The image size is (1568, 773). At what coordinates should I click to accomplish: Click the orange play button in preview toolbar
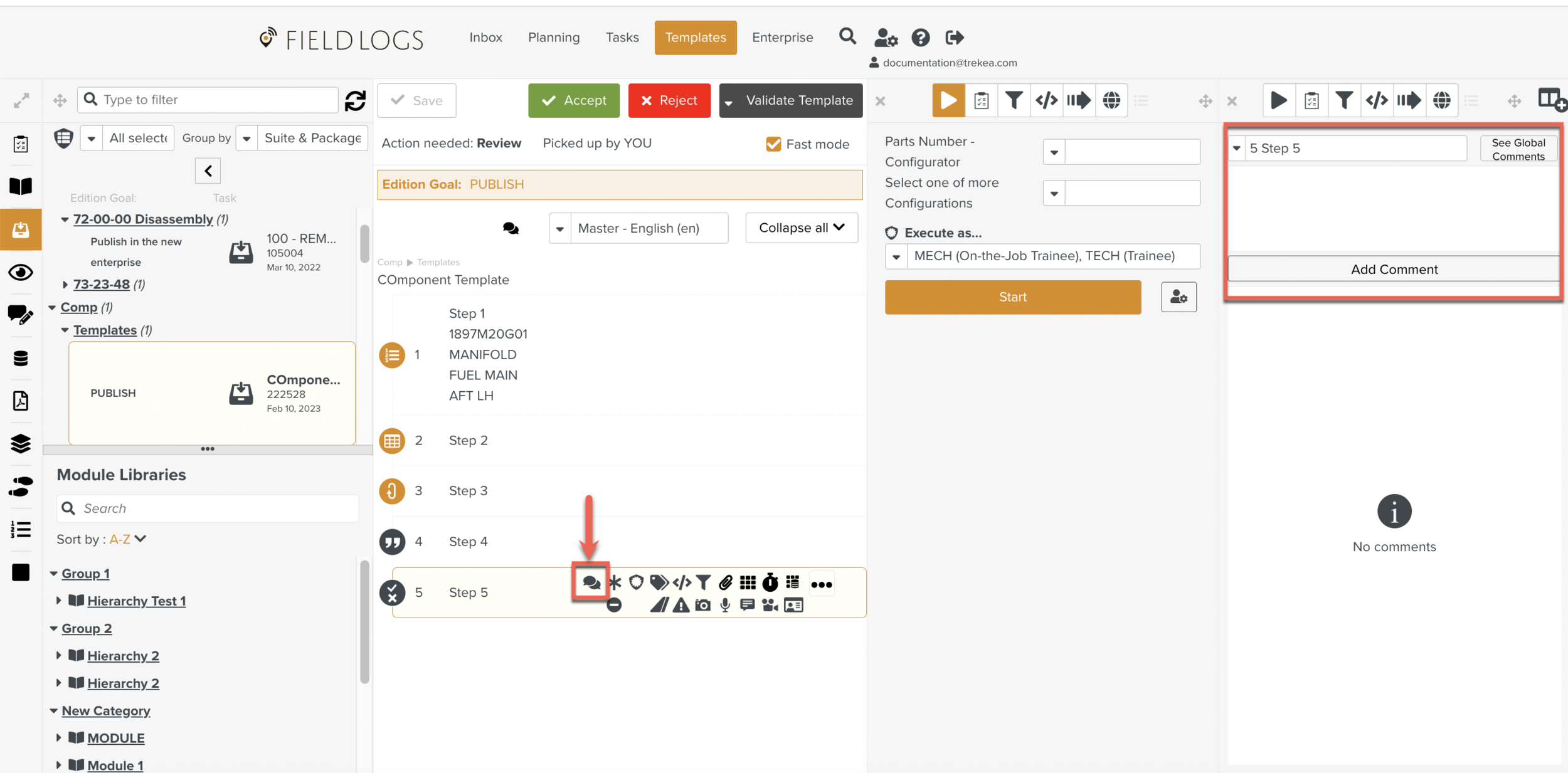(x=948, y=100)
